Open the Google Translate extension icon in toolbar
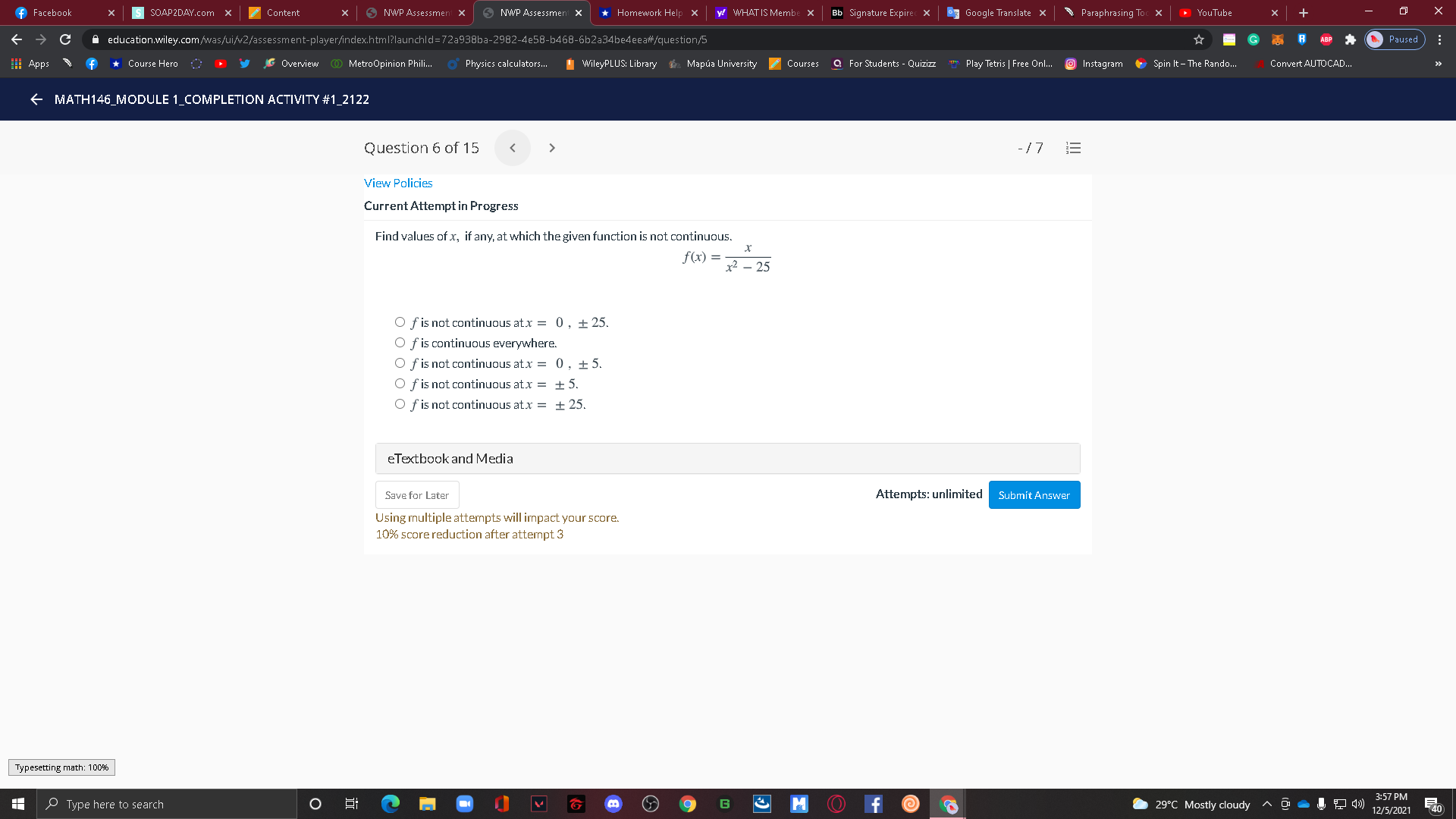The image size is (1456, 819). point(1229,39)
